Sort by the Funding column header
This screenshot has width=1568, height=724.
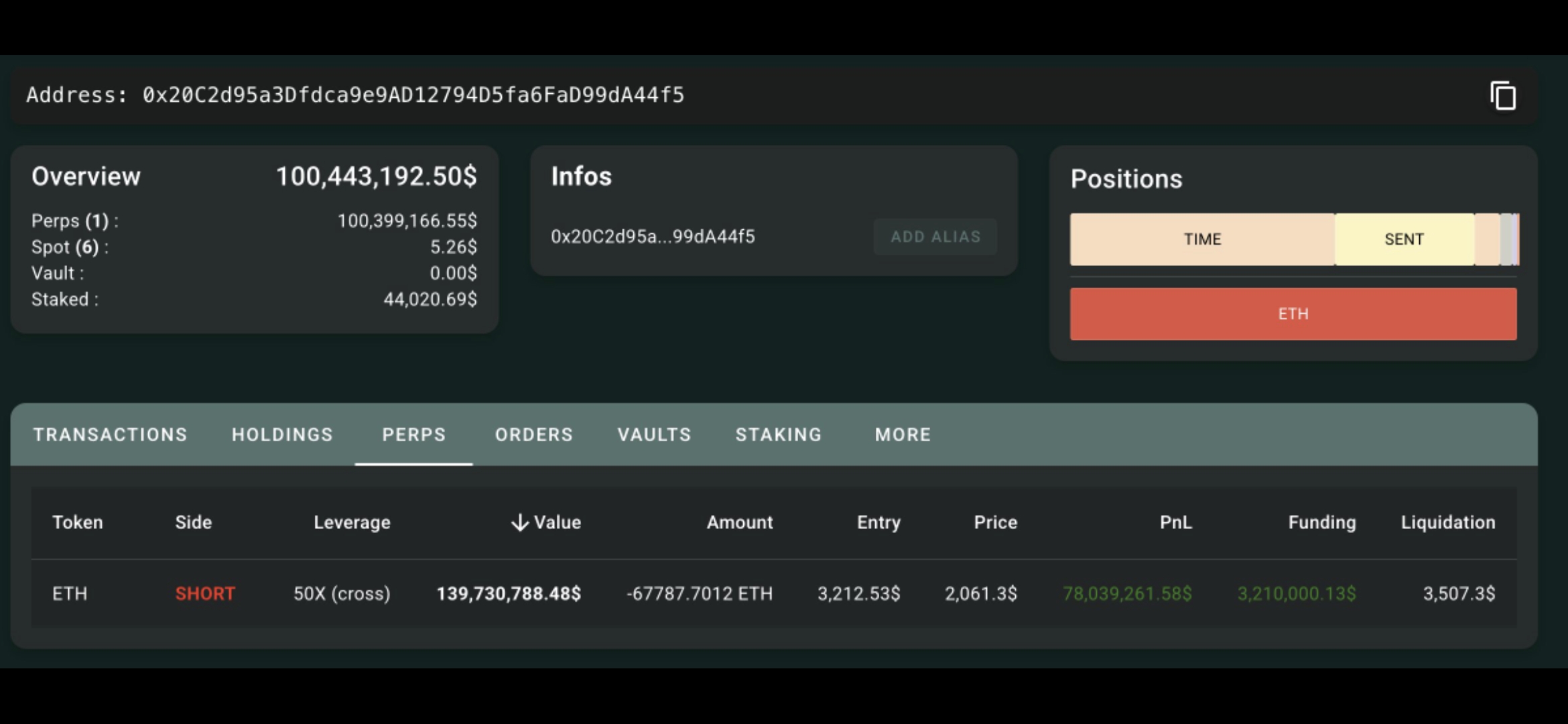tap(1321, 522)
